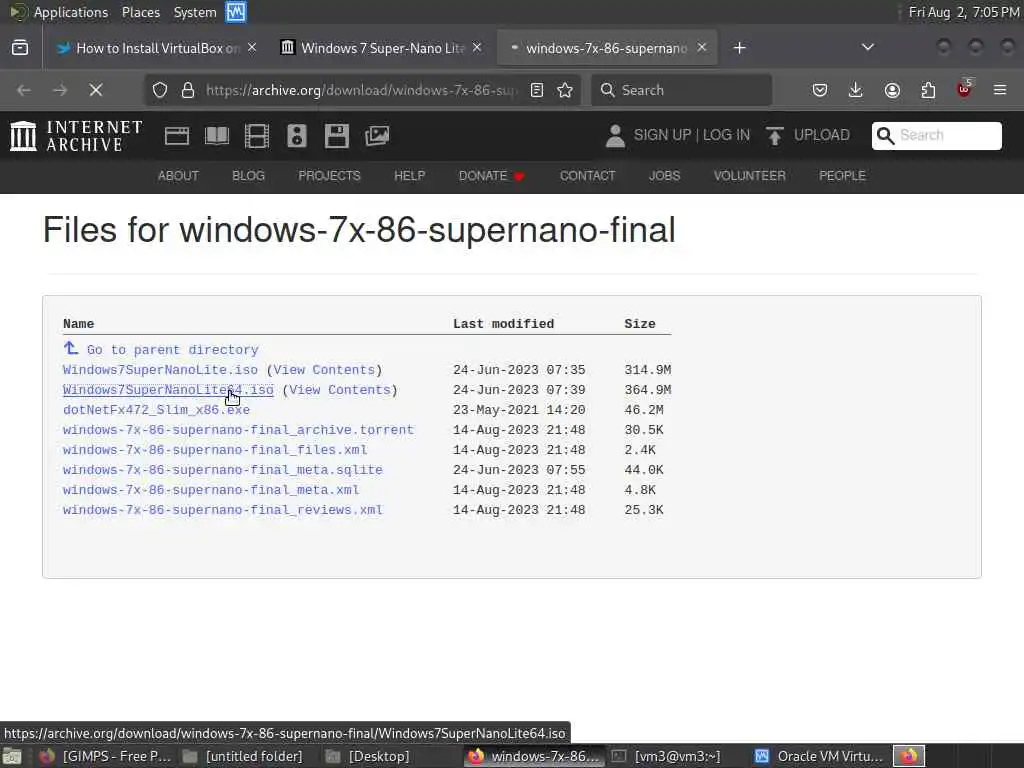Open windows-7x-86-supernano-final_reviews.xml

pos(223,510)
